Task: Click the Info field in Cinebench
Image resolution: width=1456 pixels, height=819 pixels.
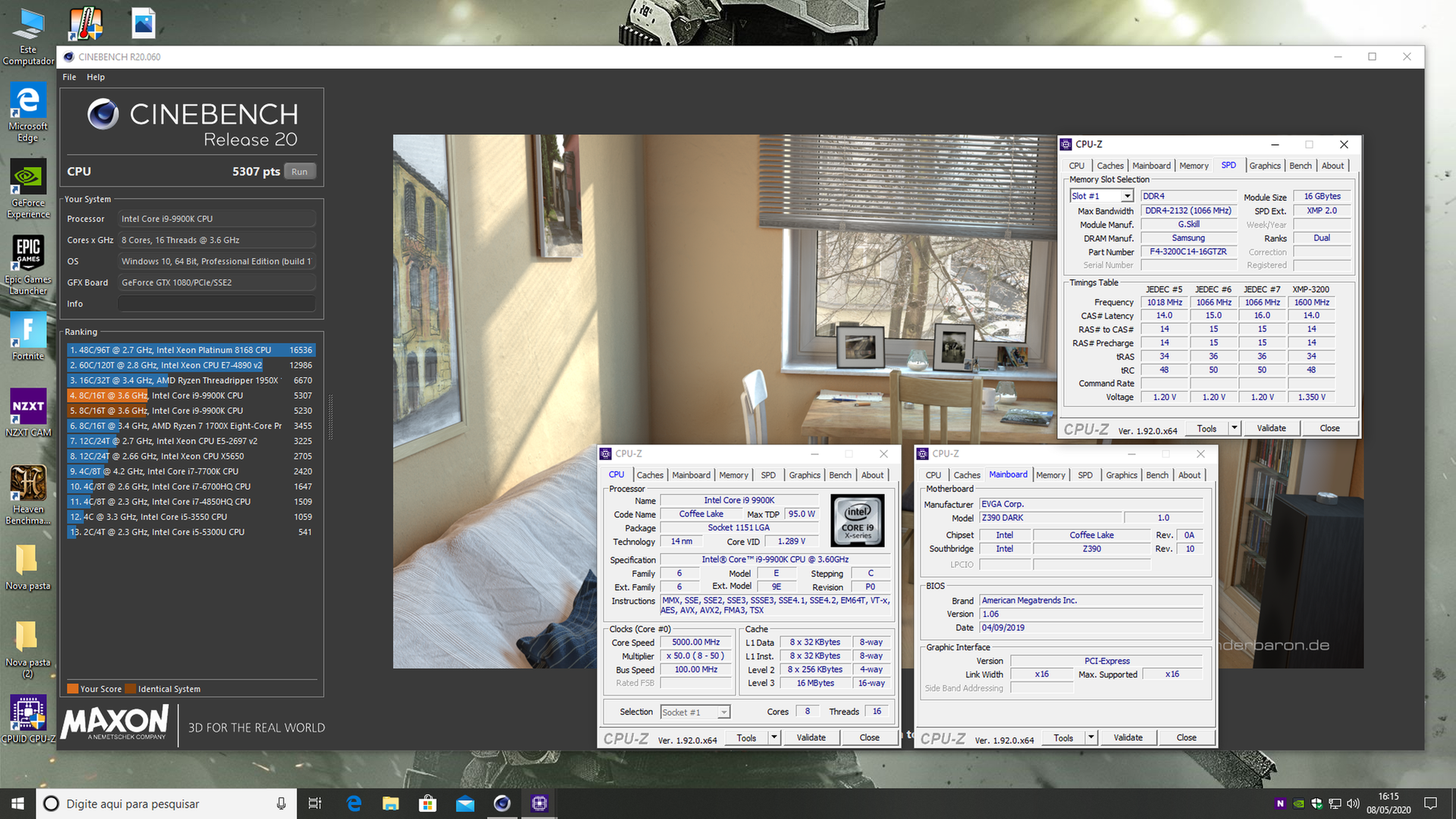Action: click(x=216, y=303)
